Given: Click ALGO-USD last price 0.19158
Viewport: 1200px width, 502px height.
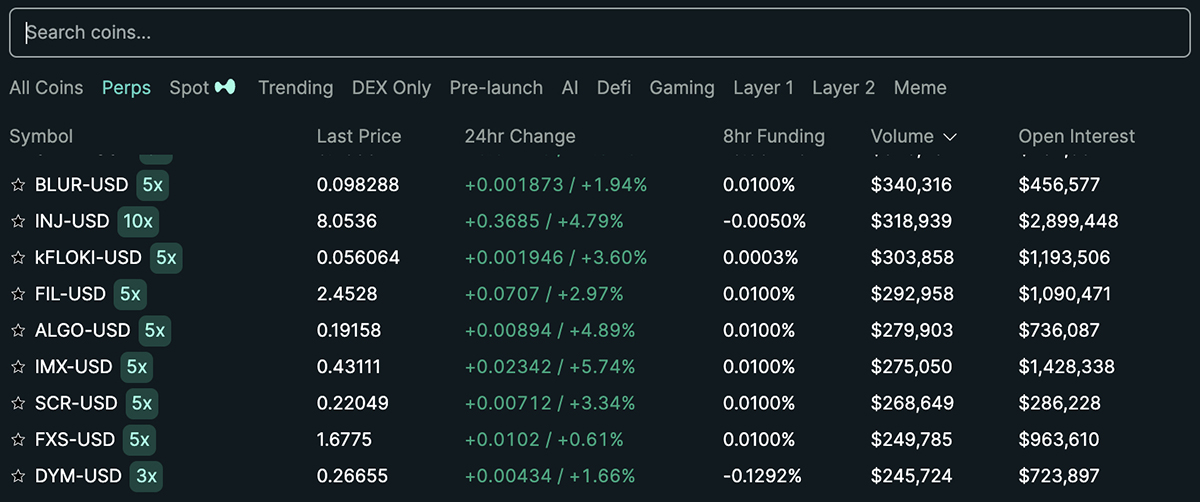Looking at the screenshot, I should pos(349,330).
